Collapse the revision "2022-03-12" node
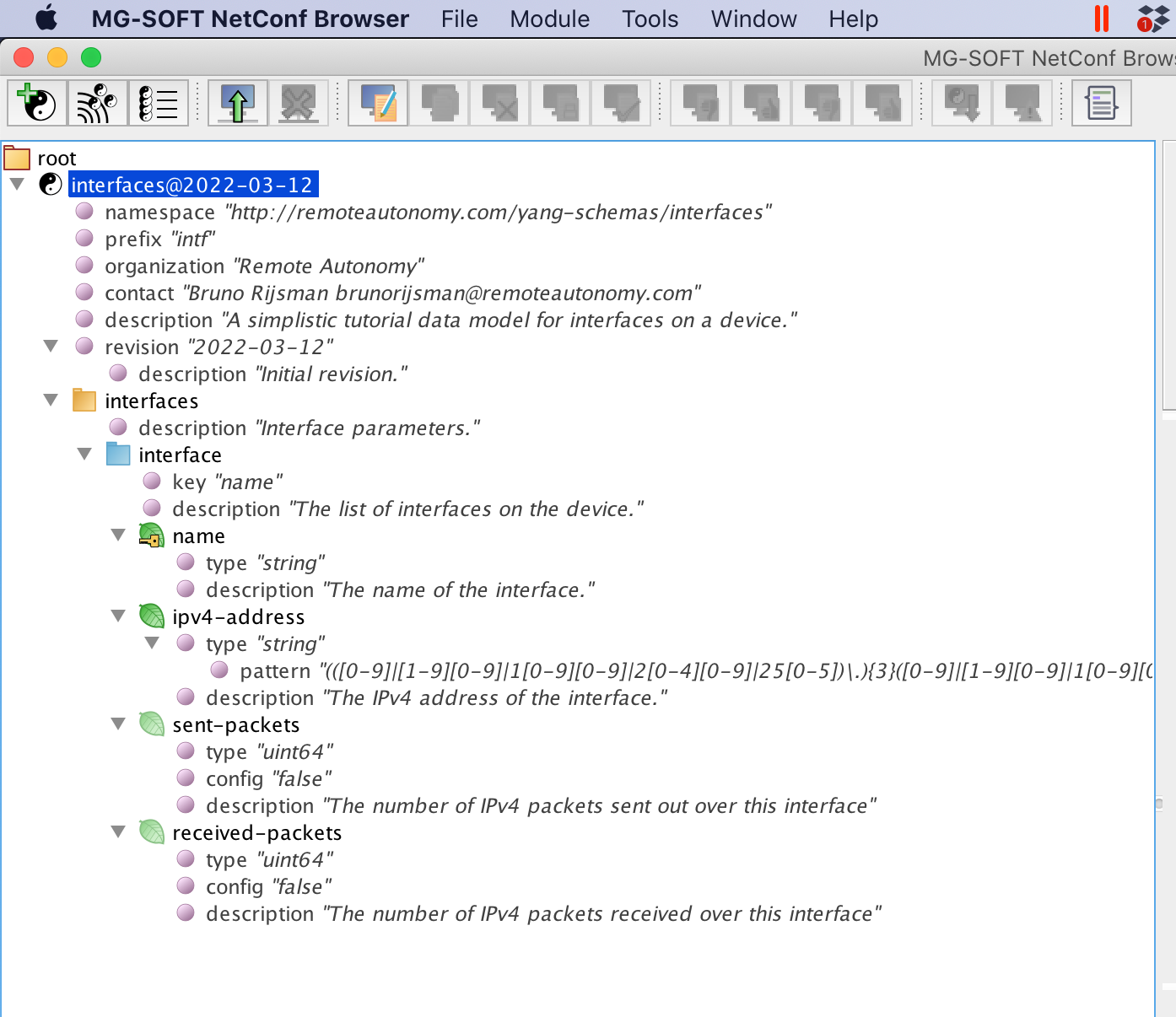The image size is (1176, 1017). (51, 346)
